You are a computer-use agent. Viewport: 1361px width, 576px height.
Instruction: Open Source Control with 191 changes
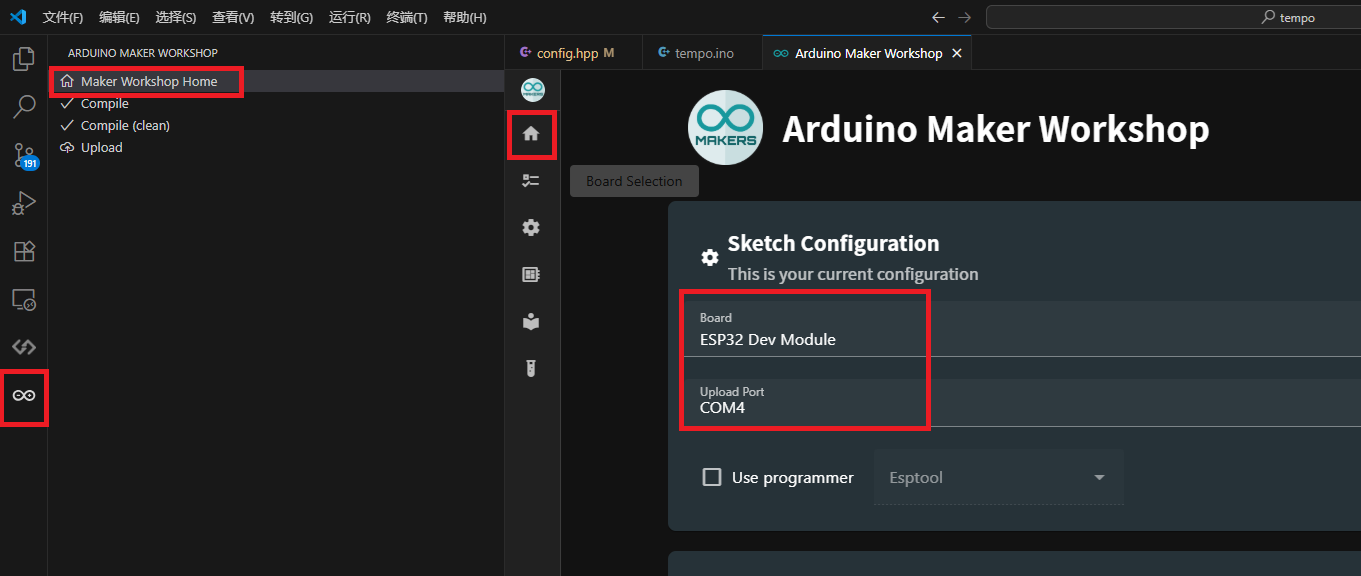(x=23, y=155)
